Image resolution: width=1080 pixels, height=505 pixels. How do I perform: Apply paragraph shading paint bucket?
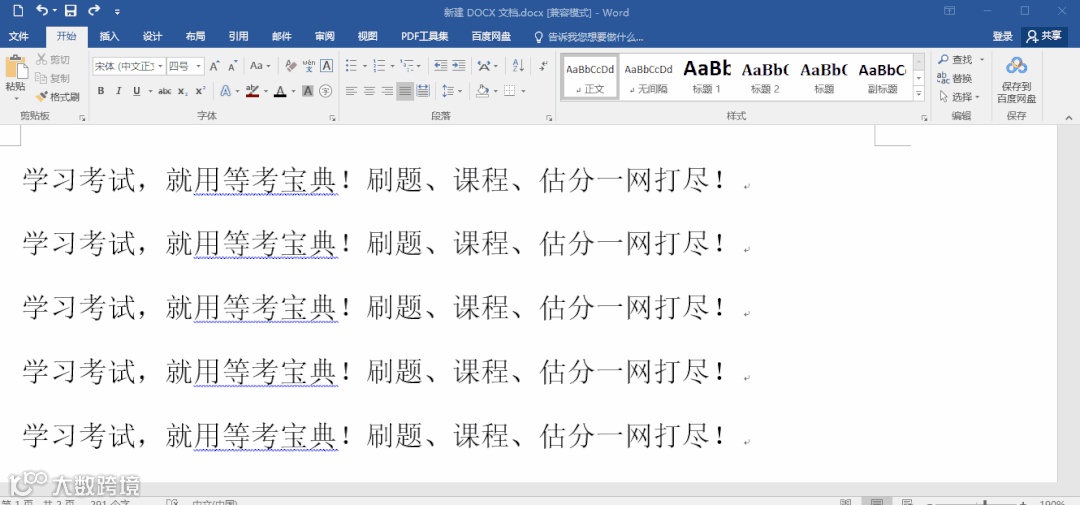(483, 91)
